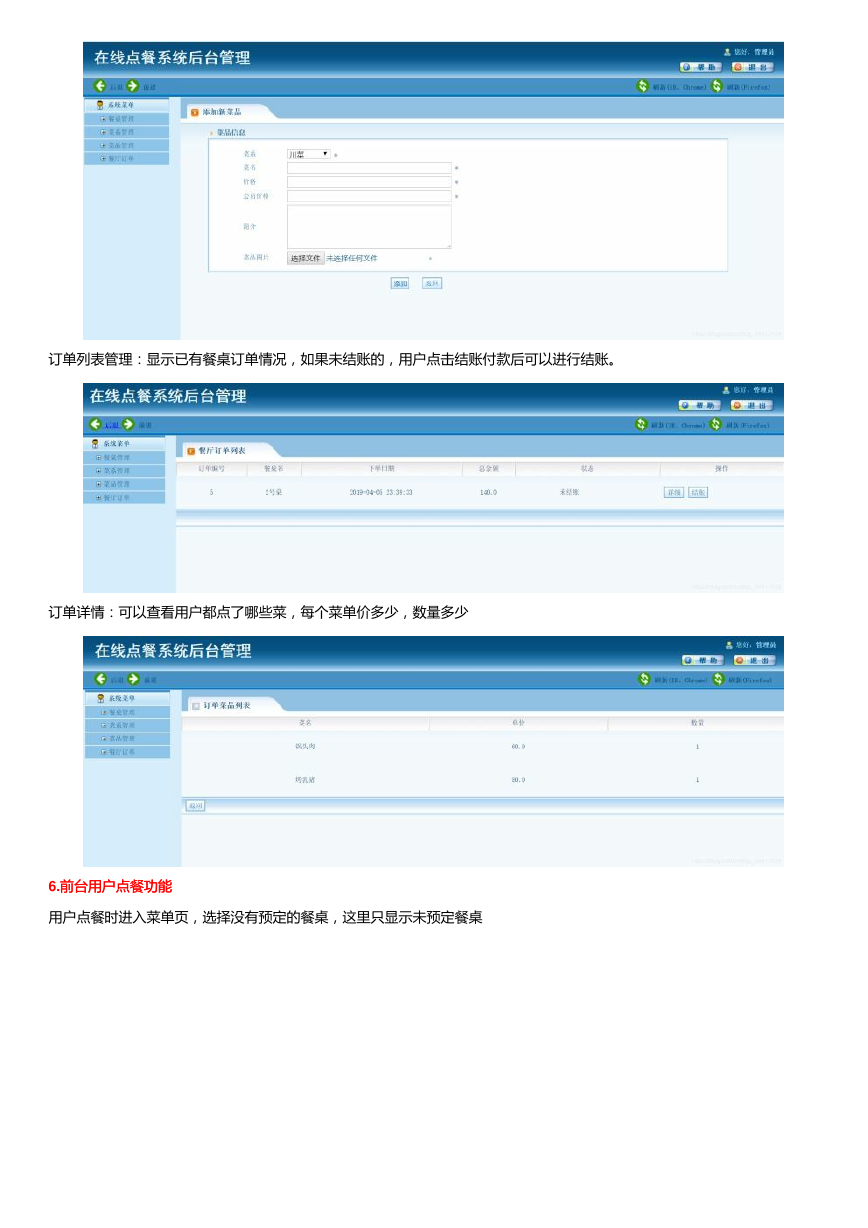Screen dimensions: 868x1228
Task: Click 系统菜单 header icon in add-dish screenshot
Action: 100,105
